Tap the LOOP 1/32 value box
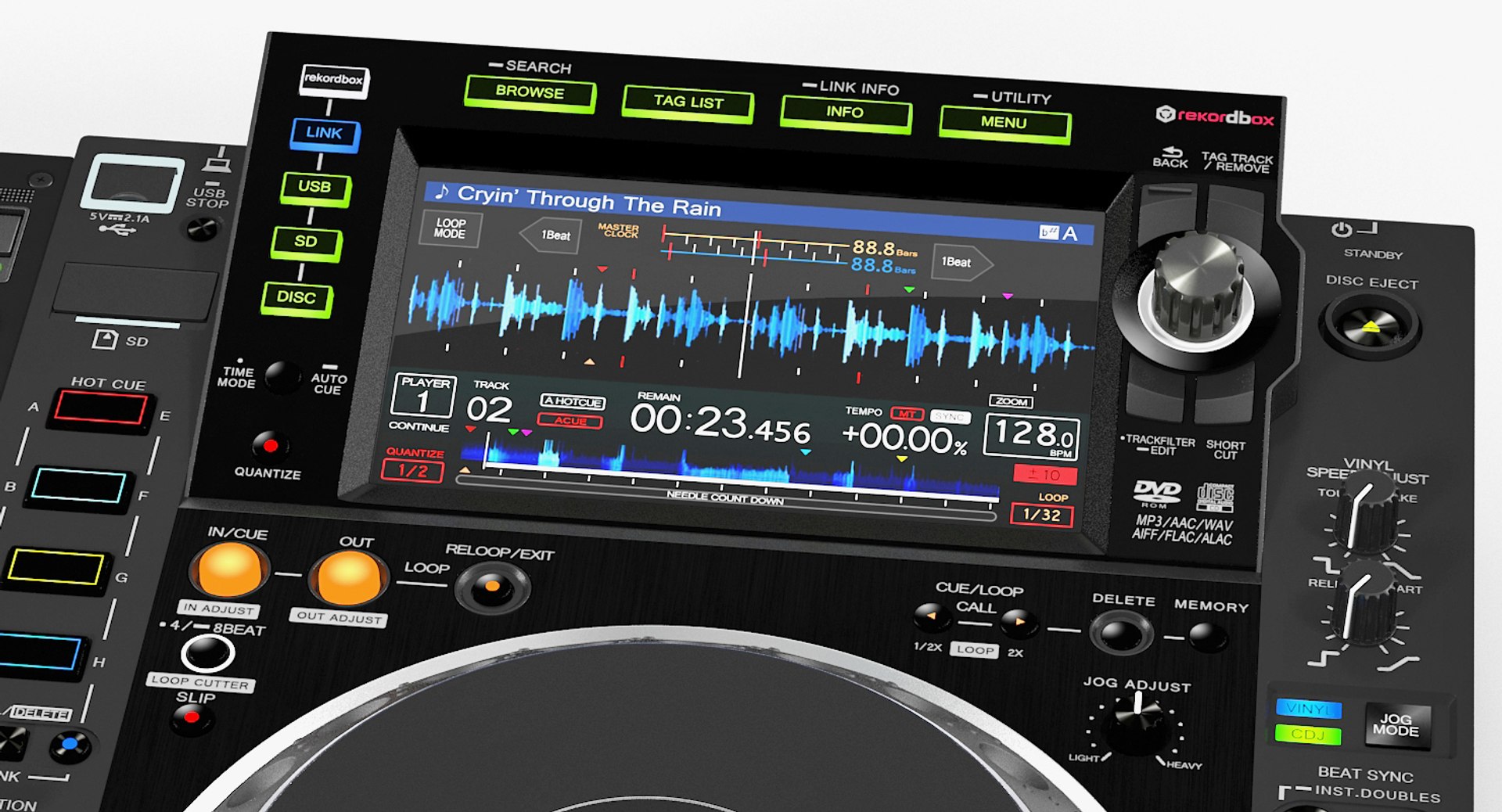 [1041, 516]
